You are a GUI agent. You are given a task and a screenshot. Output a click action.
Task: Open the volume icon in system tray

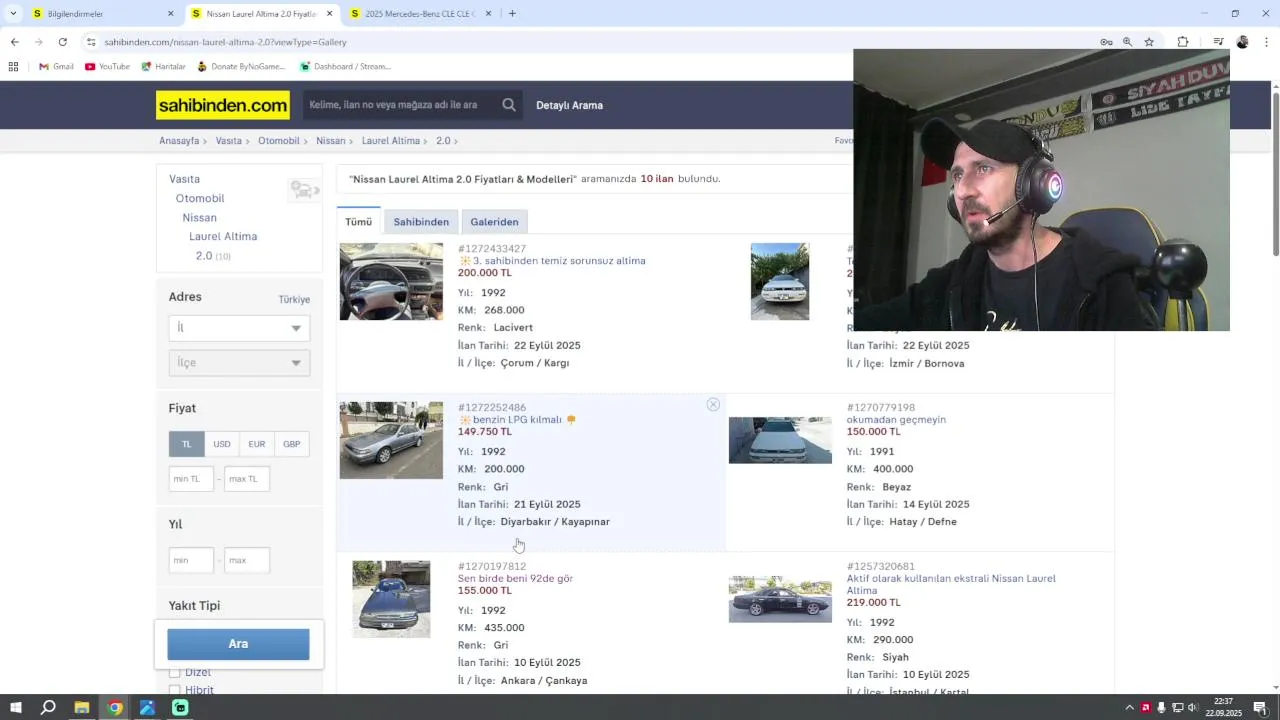1192,708
